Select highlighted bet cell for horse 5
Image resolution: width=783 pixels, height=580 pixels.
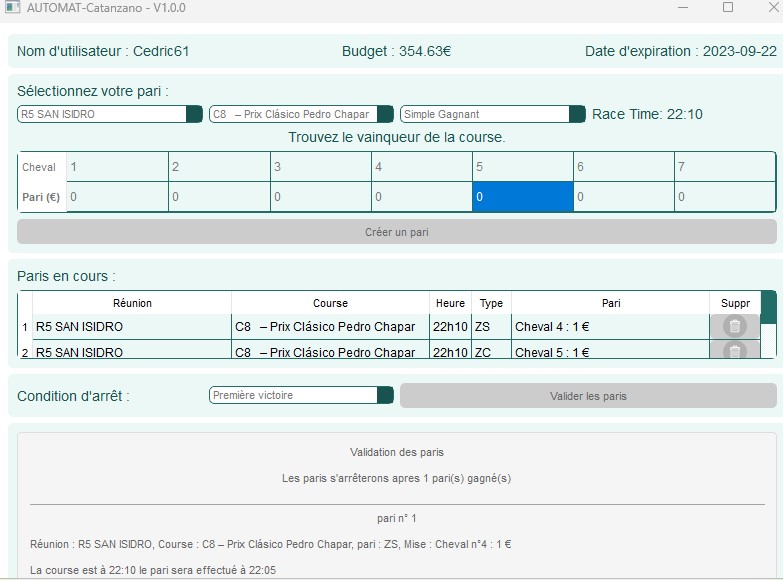523,197
